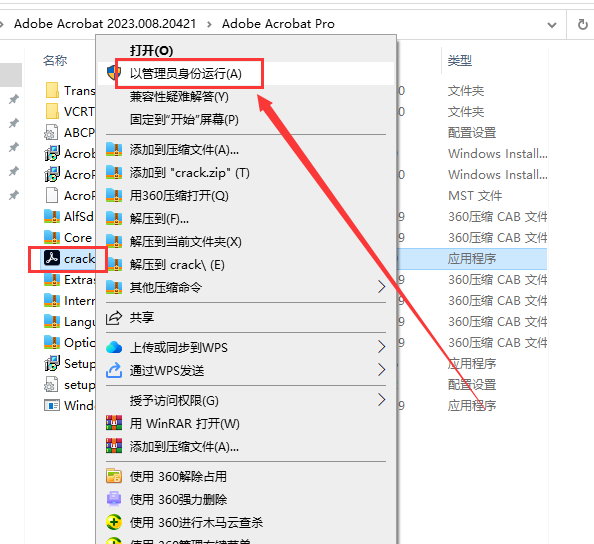Click the Wind application file icon
Image resolution: width=594 pixels, height=544 pixels.
tap(52, 405)
